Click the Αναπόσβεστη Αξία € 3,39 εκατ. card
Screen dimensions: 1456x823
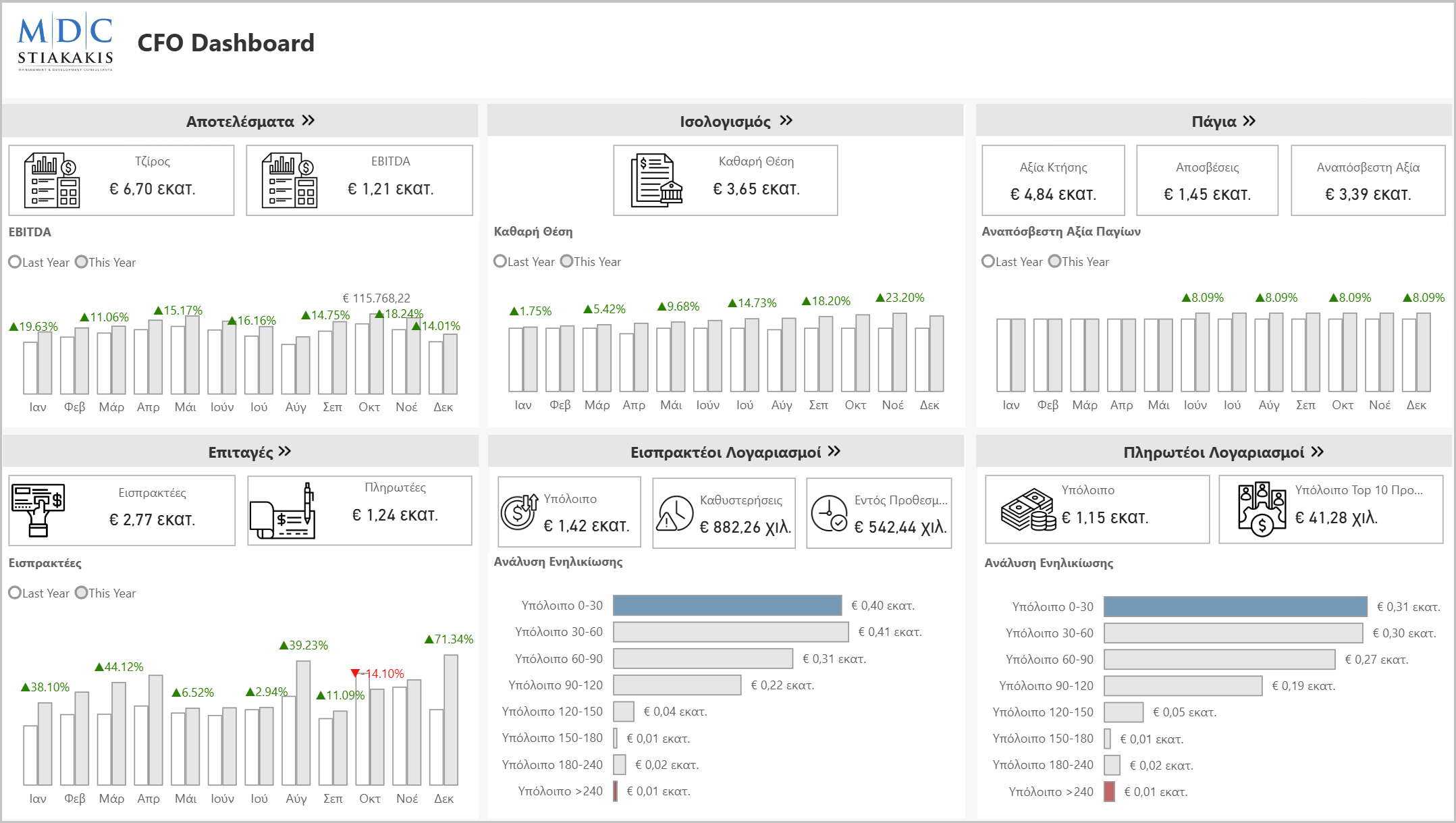(1368, 180)
